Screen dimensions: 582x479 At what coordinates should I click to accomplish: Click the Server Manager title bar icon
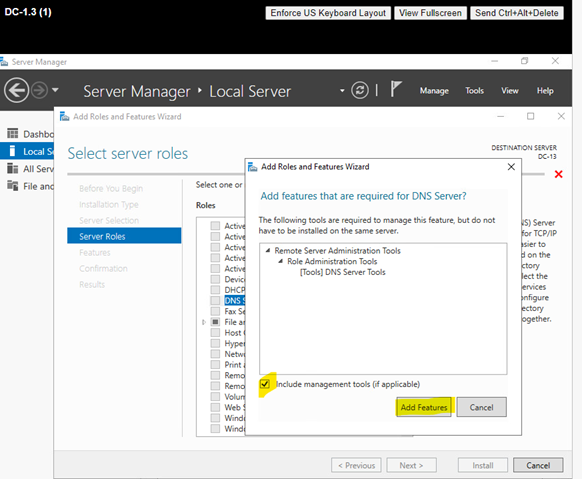(x=4, y=62)
